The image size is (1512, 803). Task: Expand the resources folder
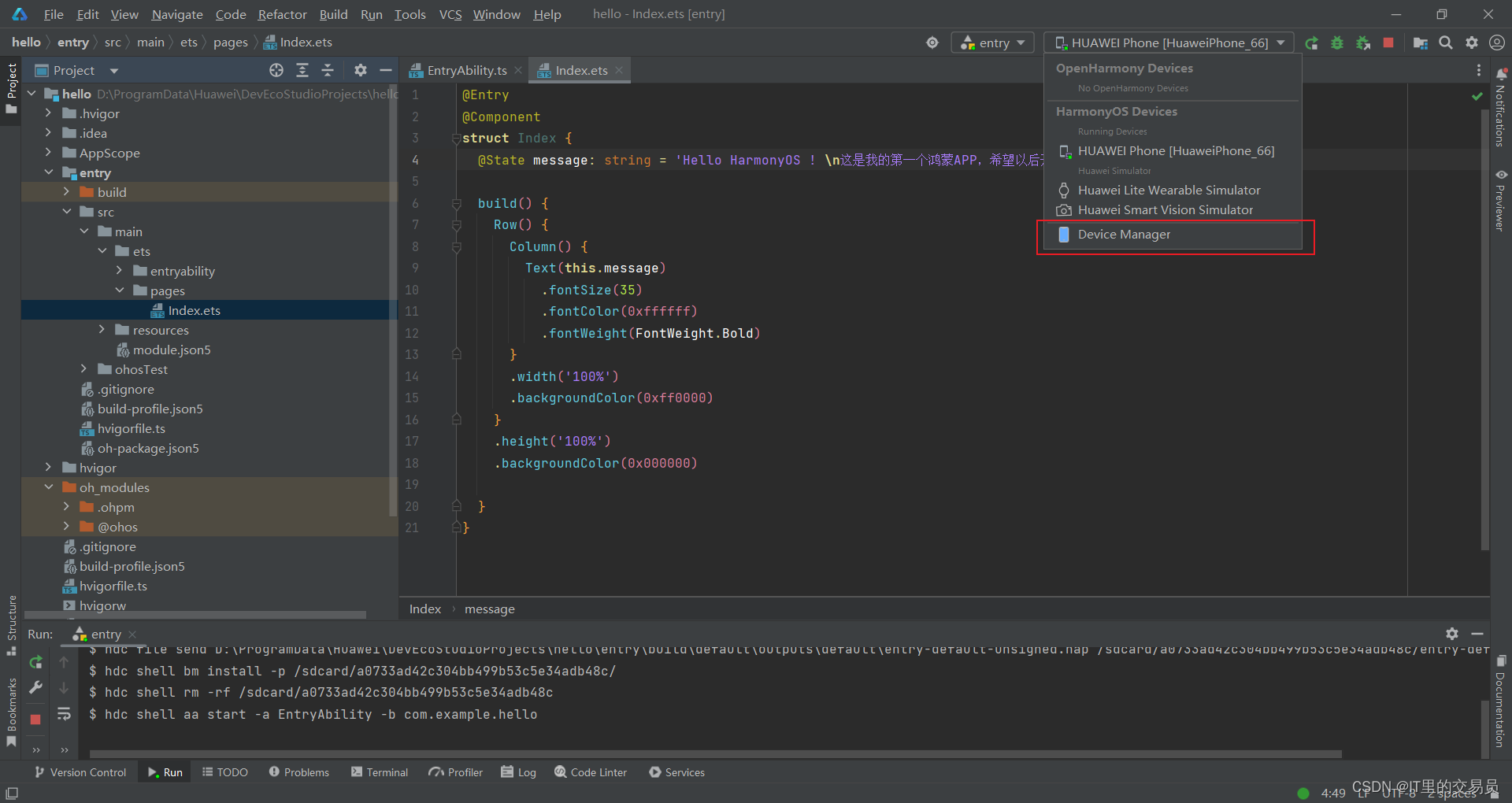pyautogui.click(x=102, y=330)
